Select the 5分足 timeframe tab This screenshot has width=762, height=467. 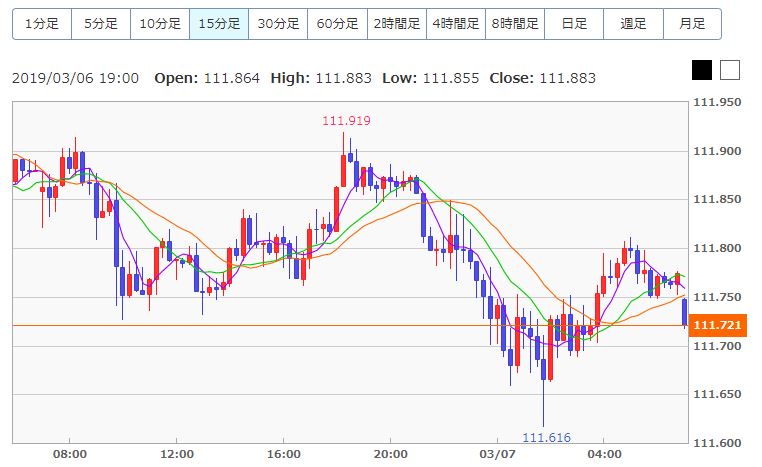point(101,23)
